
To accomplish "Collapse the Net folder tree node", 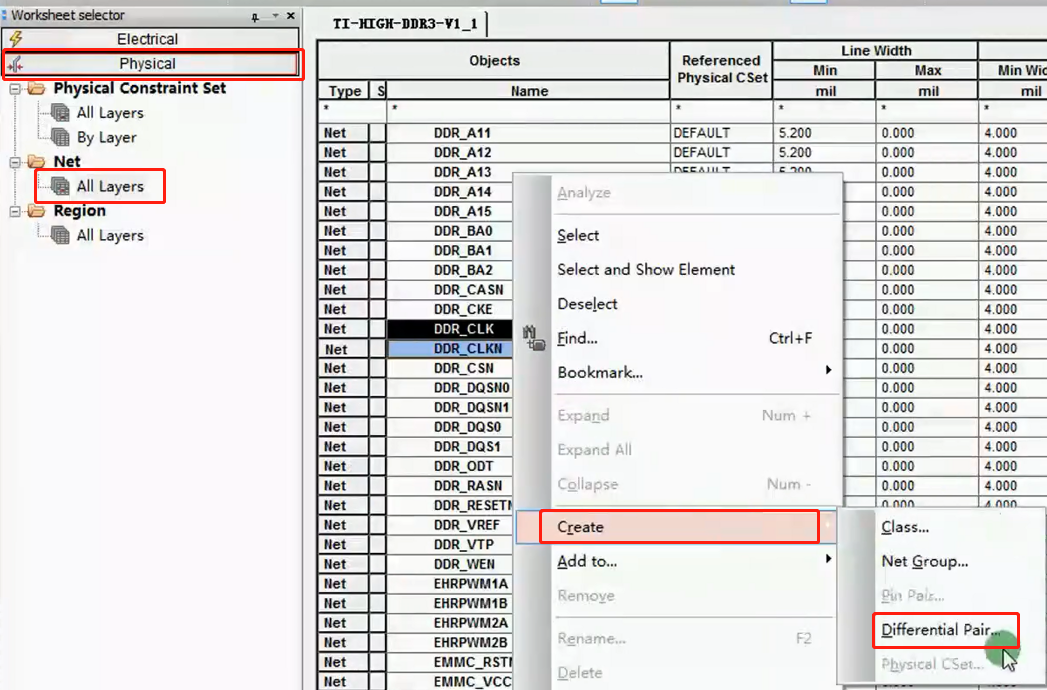I will (15, 162).
